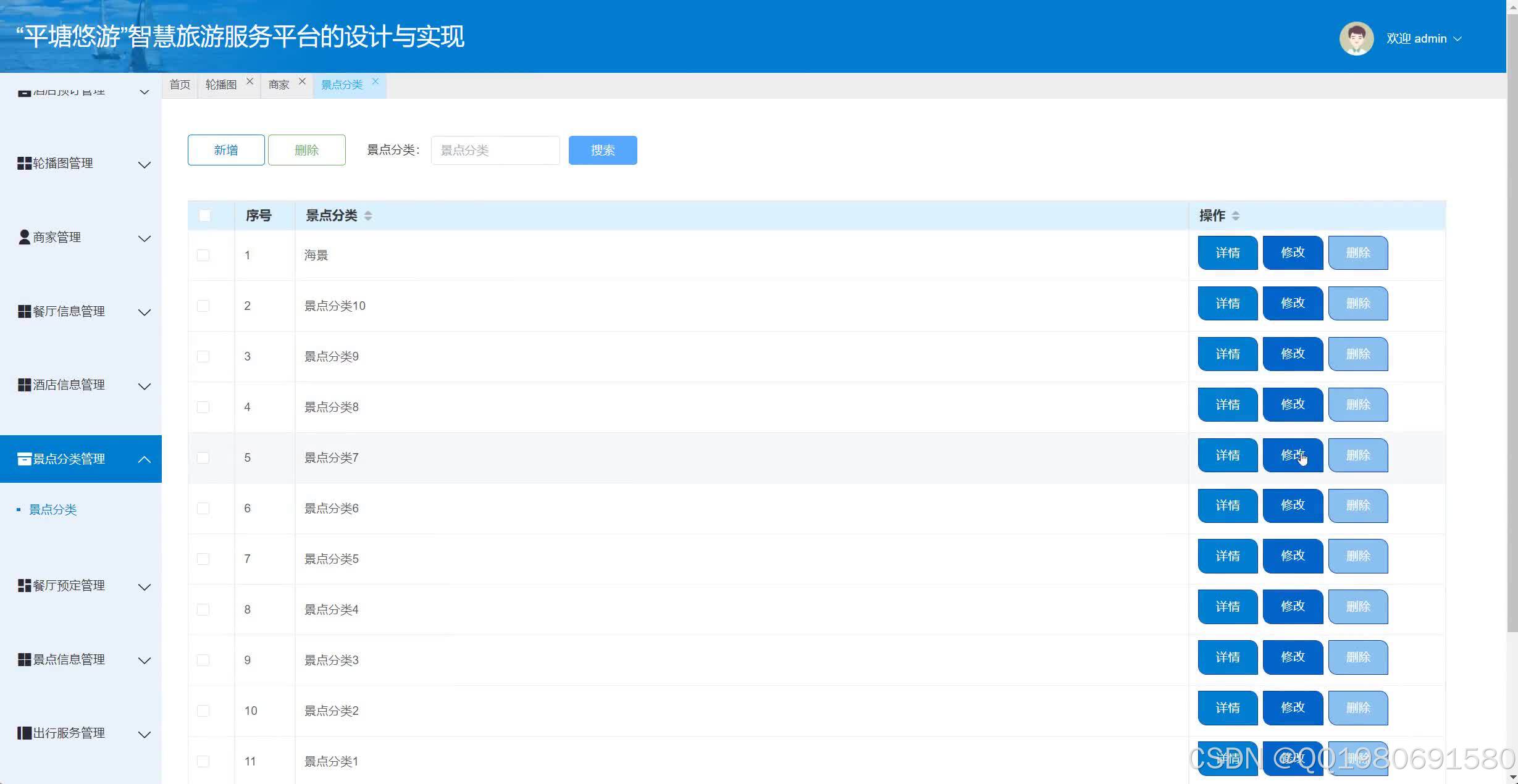This screenshot has width=1518, height=784.
Task: Collapse the 景点分类管理 section chevron
Action: point(145,459)
